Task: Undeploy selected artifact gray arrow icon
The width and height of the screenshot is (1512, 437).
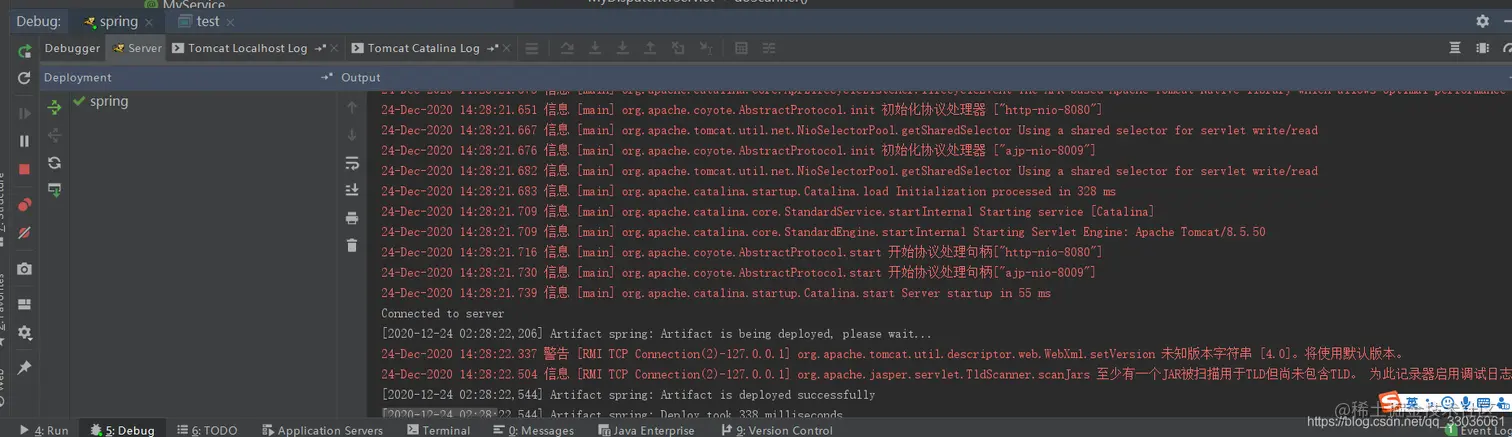Action: [54, 135]
